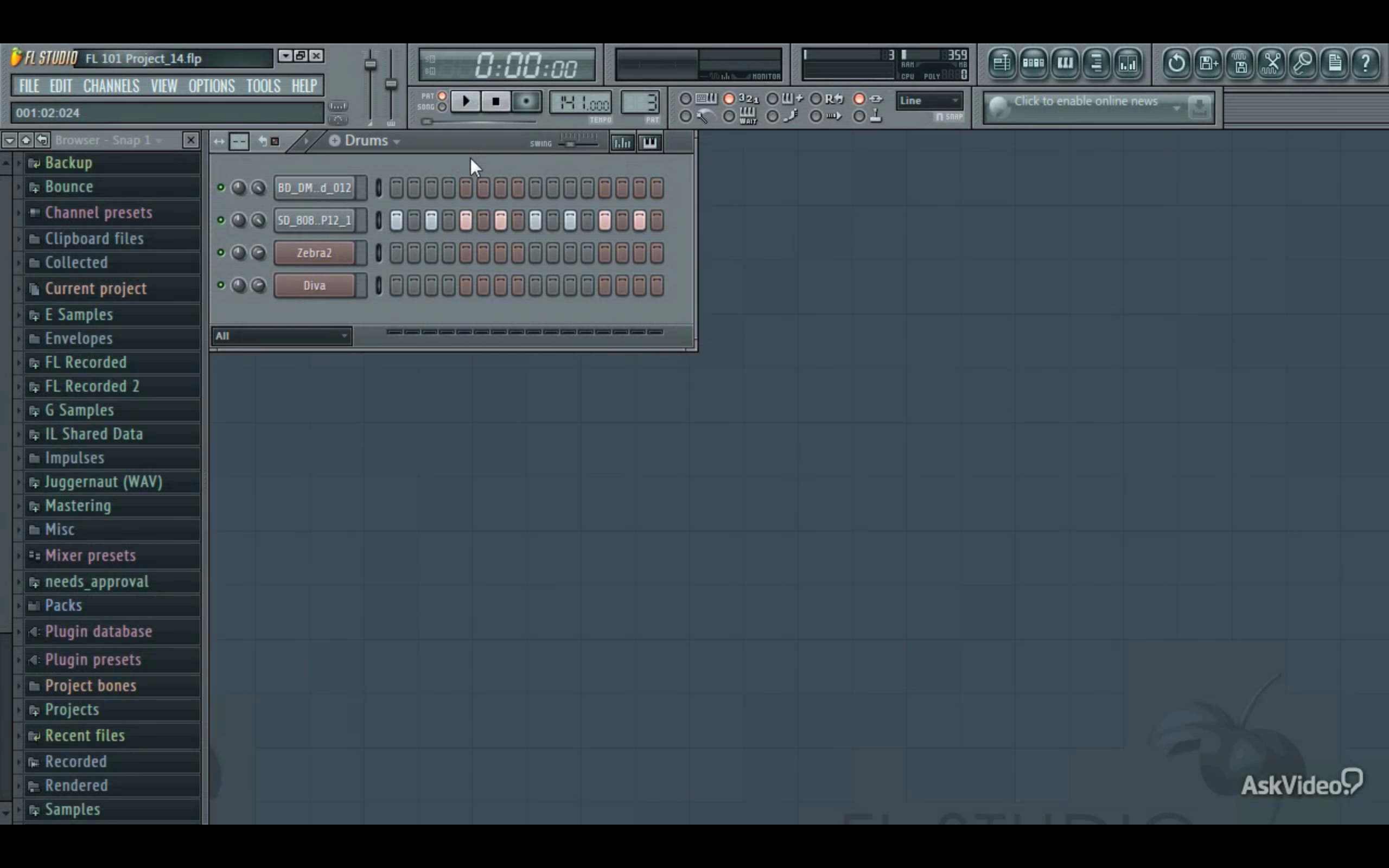Open the Step Sequencer view
1389x868 pixels.
click(x=1033, y=63)
